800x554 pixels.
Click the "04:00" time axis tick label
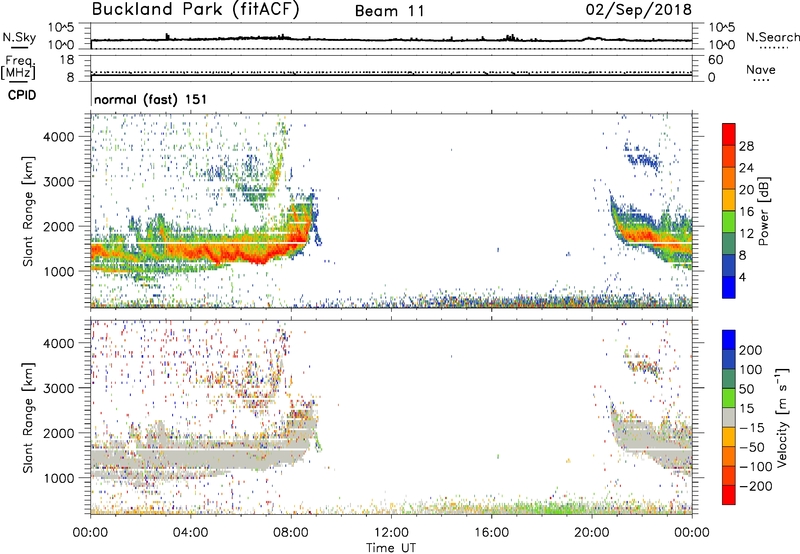click(x=191, y=533)
